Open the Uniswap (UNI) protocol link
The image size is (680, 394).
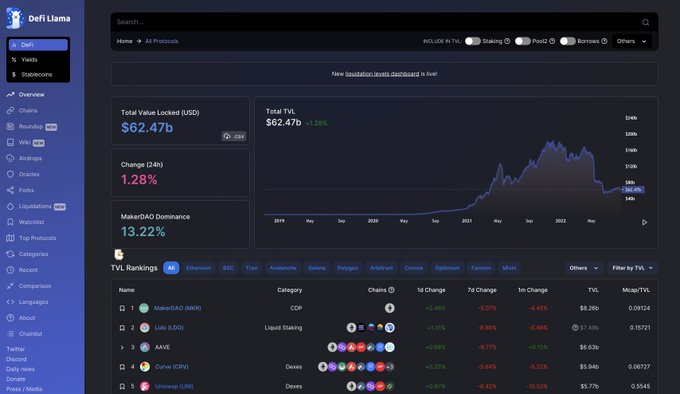174,386
